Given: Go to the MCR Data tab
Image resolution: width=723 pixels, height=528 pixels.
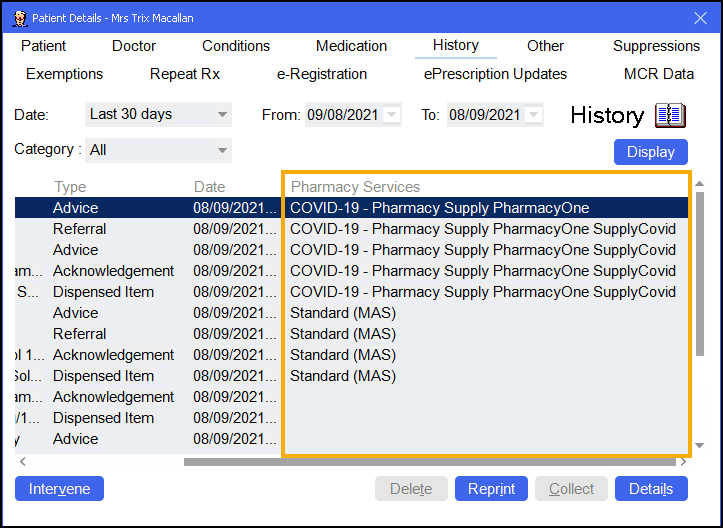Looking at the screenshot, I should click(658, 74).
